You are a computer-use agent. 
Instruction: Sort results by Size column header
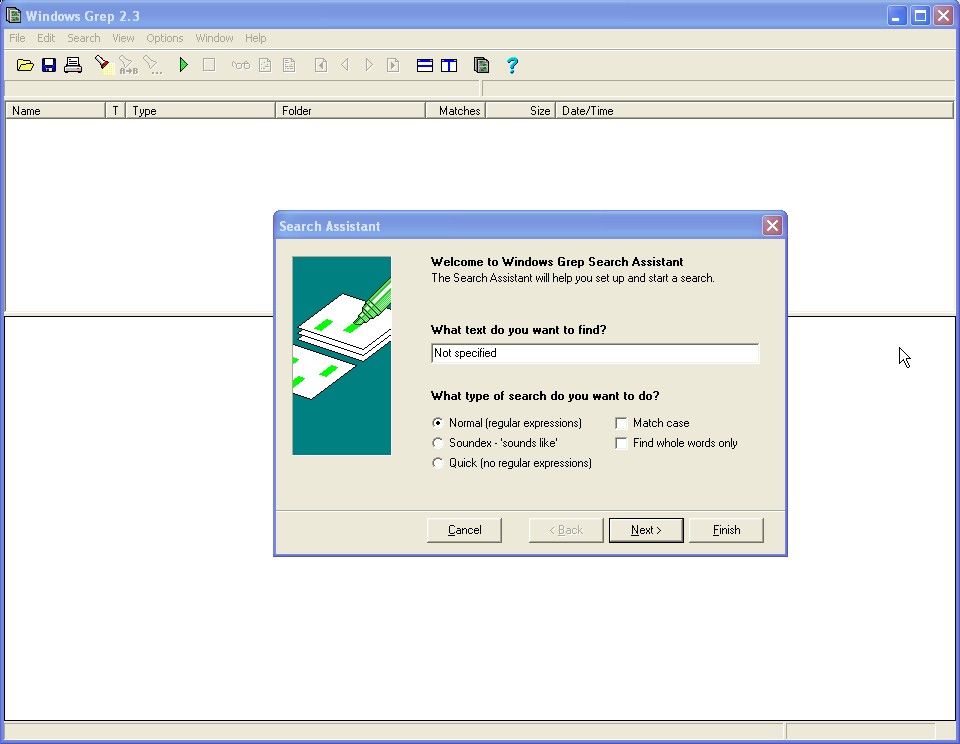tap(520, 111)
